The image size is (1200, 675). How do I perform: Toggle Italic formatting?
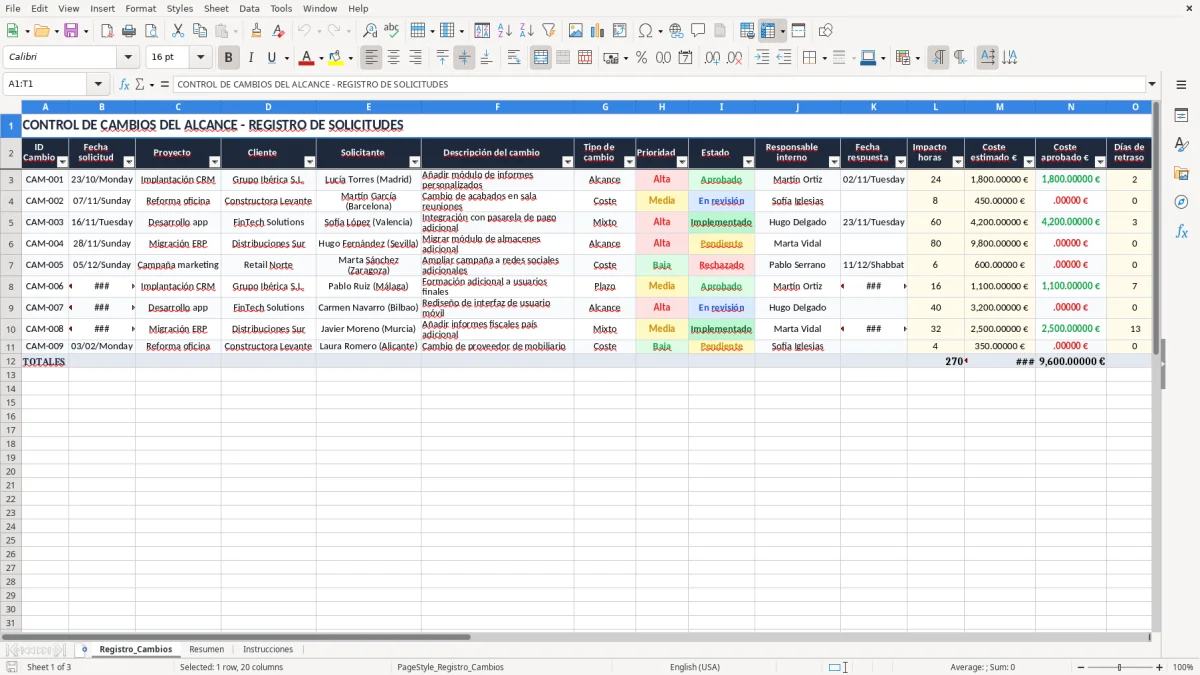tap(250, 58)
